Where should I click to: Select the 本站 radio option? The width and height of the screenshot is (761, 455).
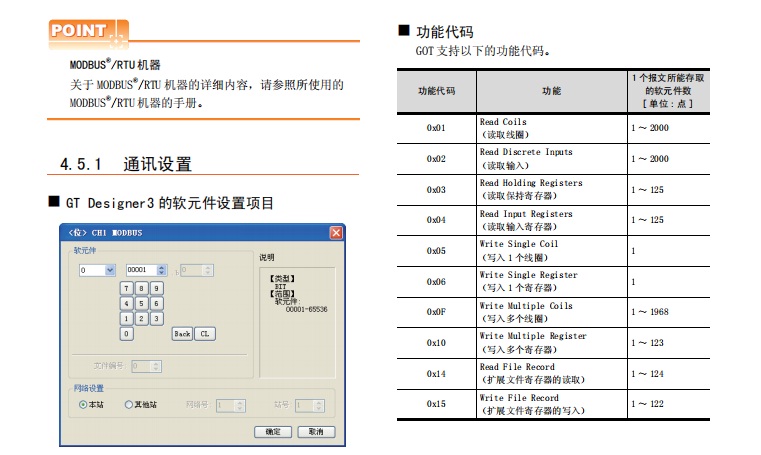coord(84,405)
